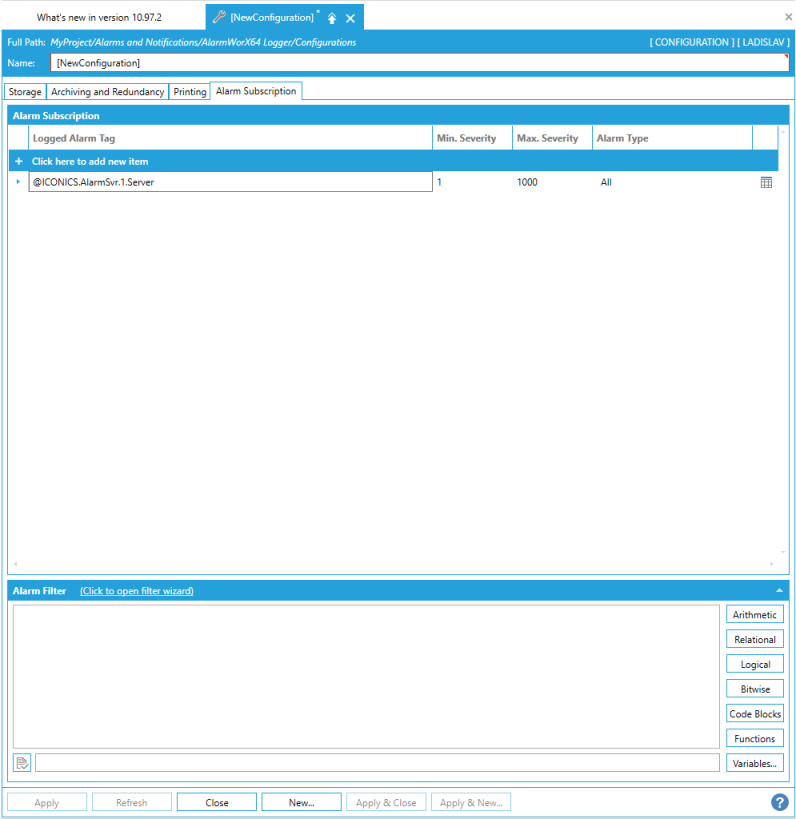Click the expression check icon beside bottom input

(22, 763)
